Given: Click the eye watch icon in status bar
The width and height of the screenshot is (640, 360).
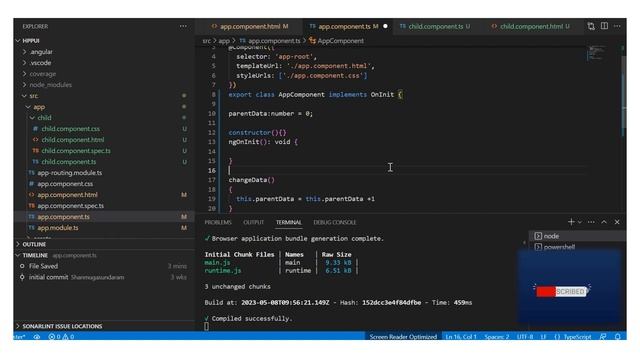Looking at the screenshot, I should 37,337.
